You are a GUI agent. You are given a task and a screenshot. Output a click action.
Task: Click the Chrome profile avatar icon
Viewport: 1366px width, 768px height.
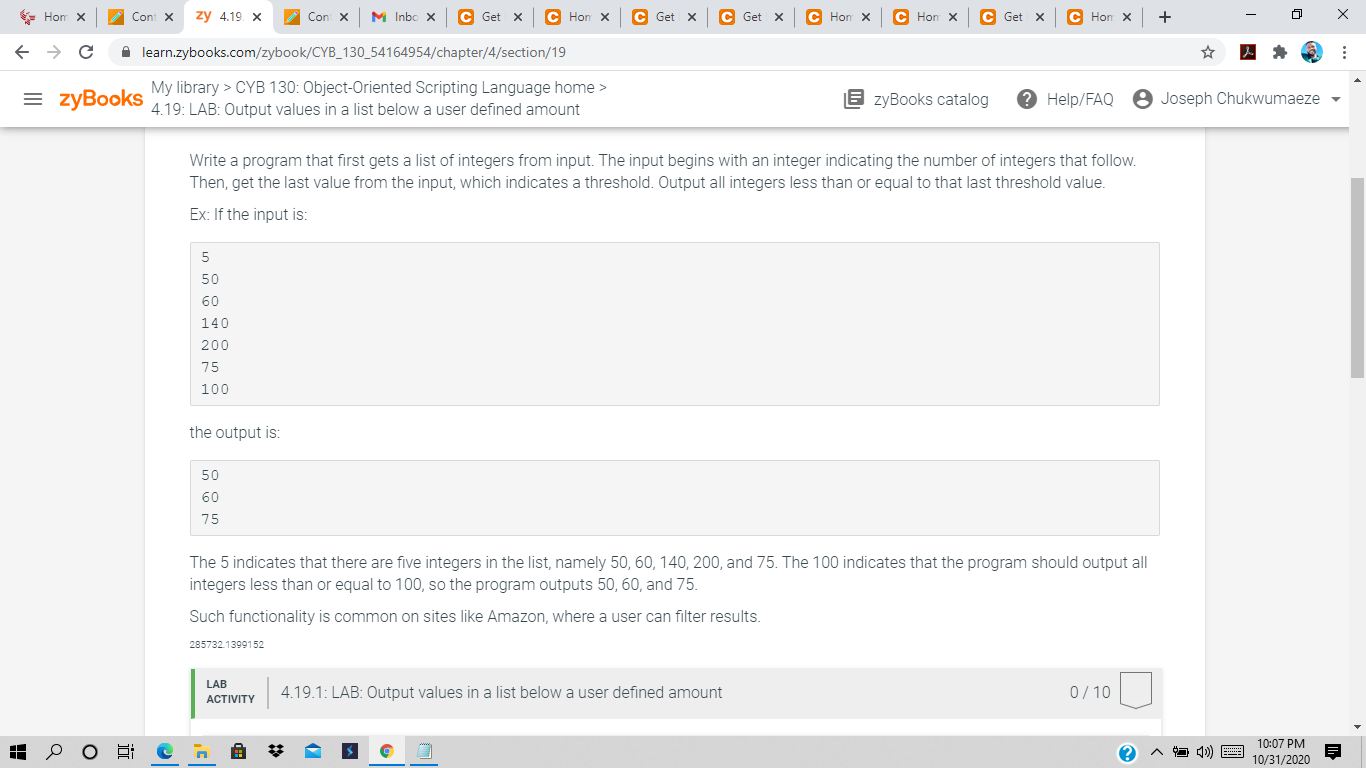1310,50
